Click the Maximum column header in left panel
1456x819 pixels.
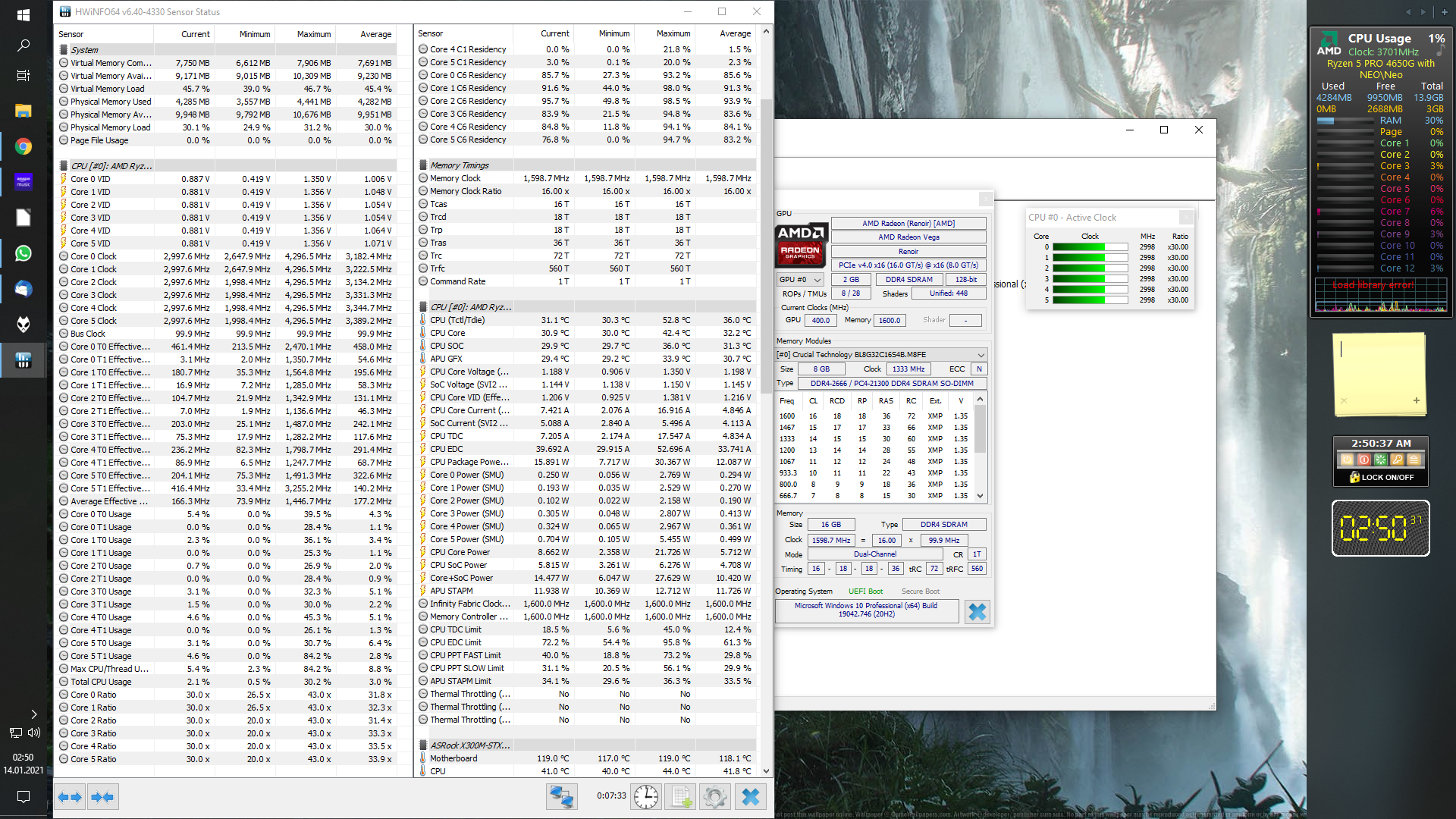[313, 34]
